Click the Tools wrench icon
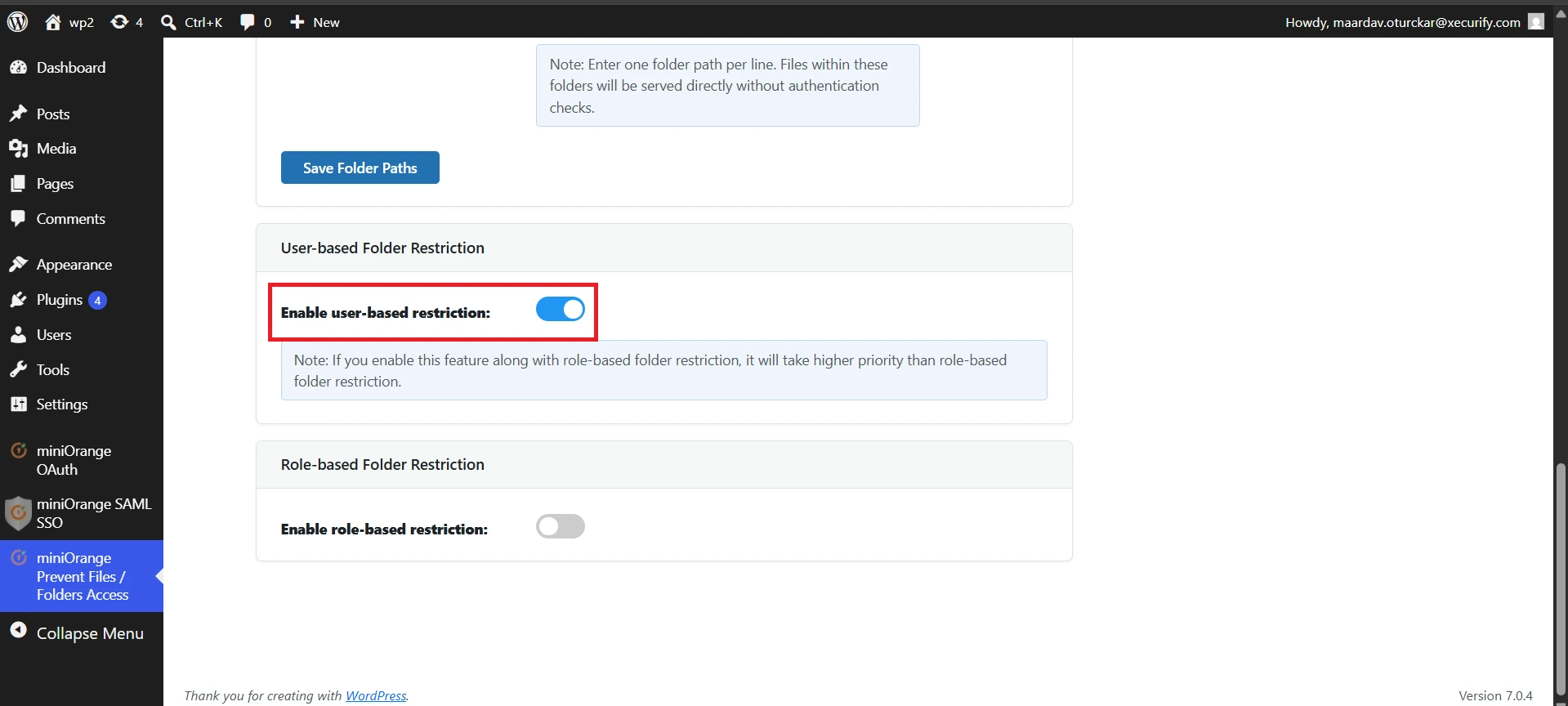This screenshot has height=706, width=1568. click(x=19, y=369)
